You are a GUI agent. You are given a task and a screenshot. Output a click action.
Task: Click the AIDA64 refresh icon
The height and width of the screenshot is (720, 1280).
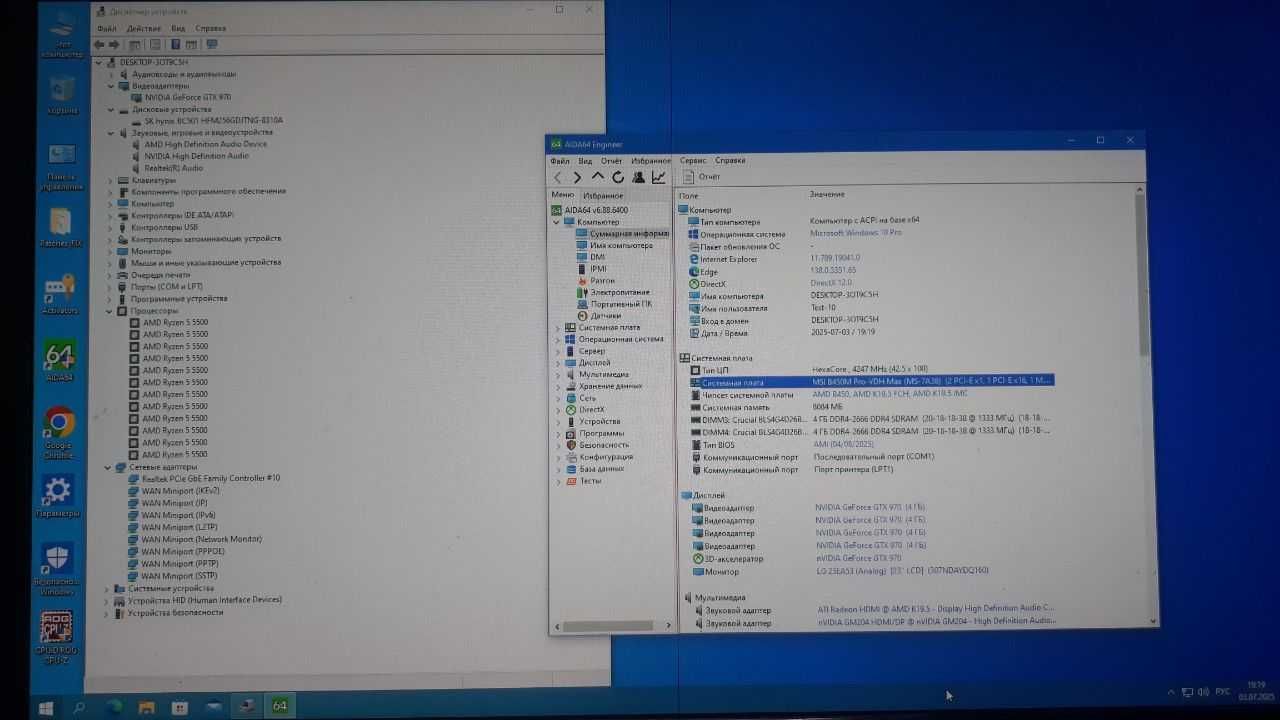click(x=617, y=177)
